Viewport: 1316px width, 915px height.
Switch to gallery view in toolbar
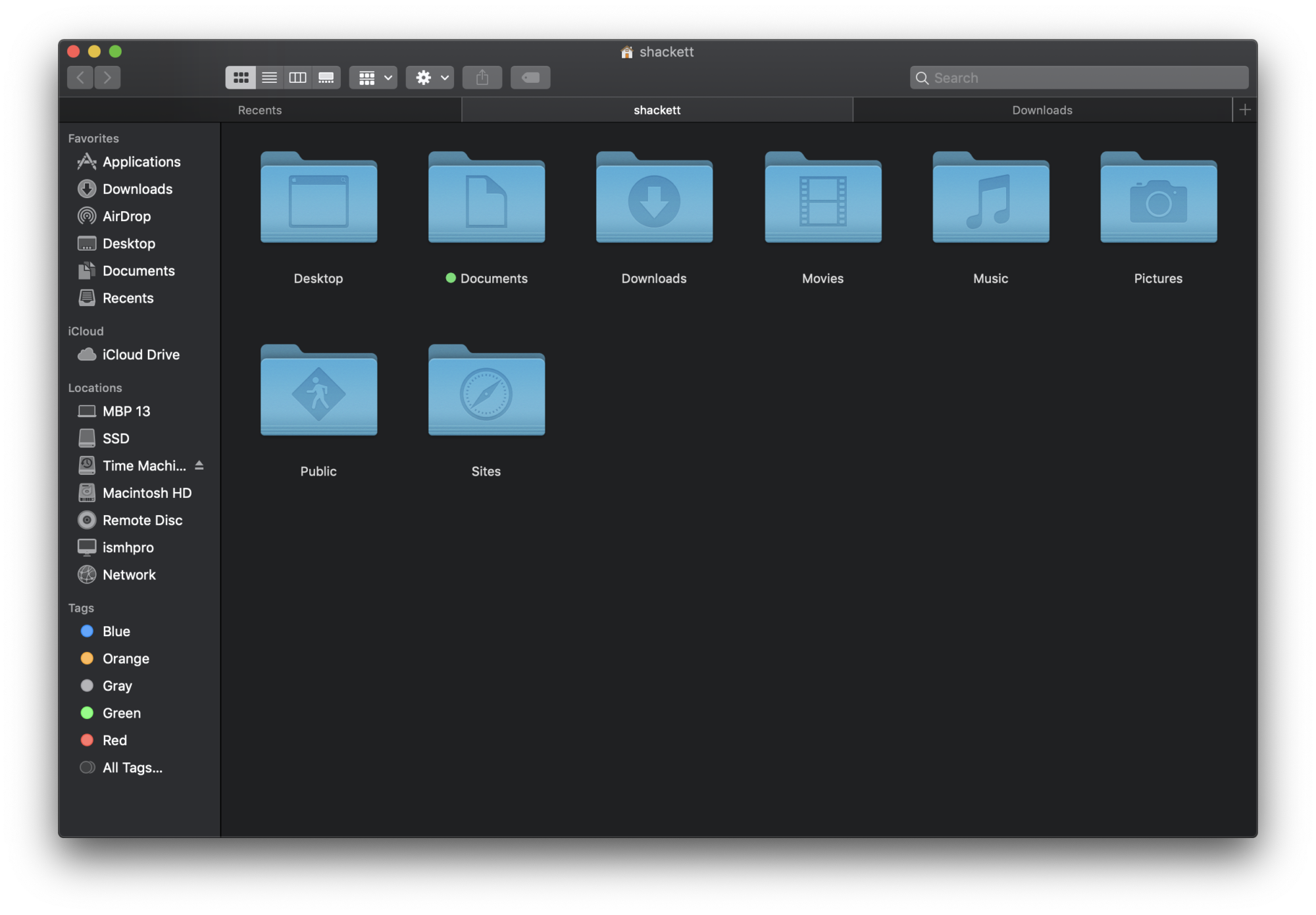click(326, 78)
